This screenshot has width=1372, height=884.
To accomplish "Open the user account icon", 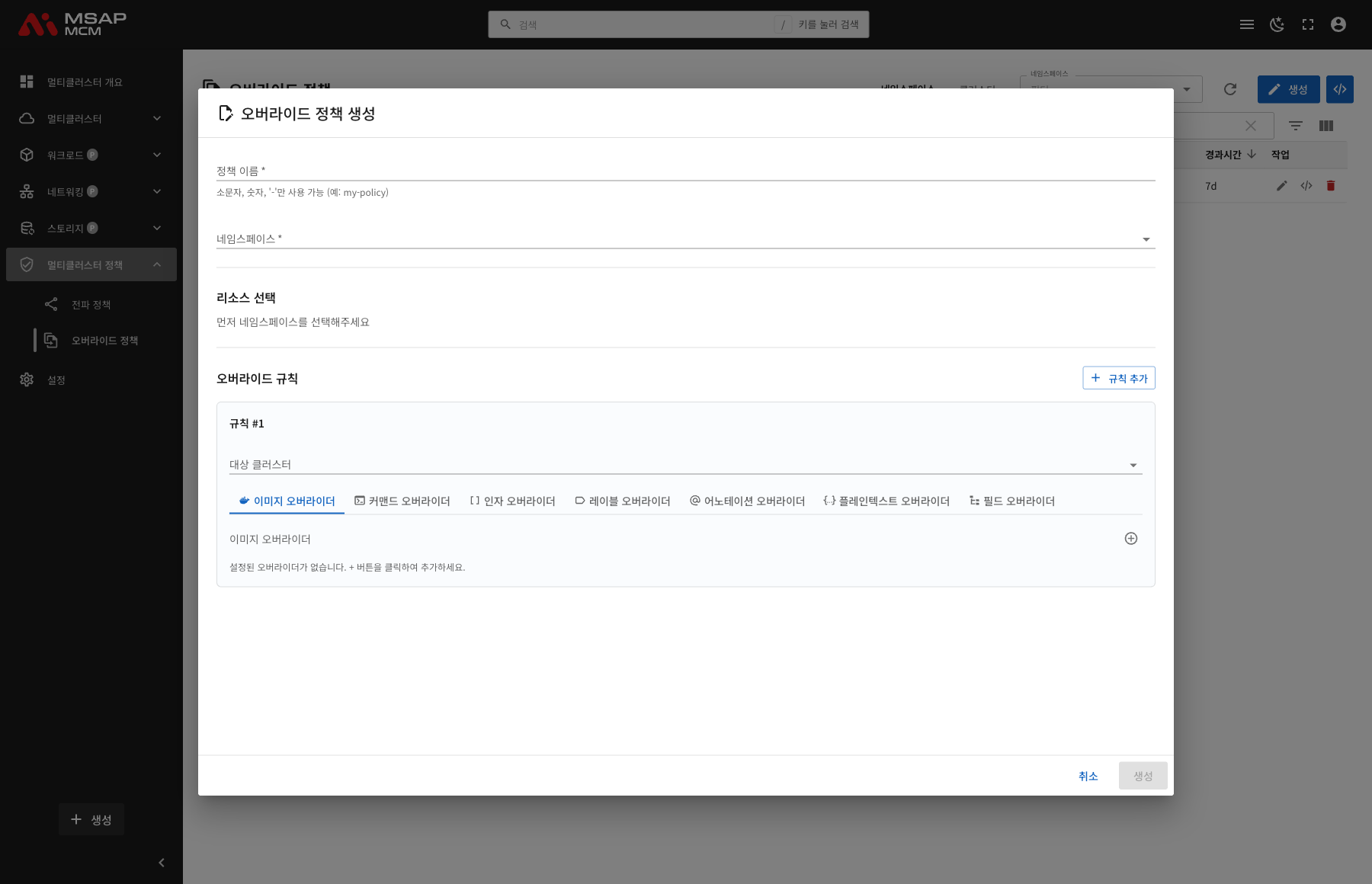I will [x=1338, y=24].
